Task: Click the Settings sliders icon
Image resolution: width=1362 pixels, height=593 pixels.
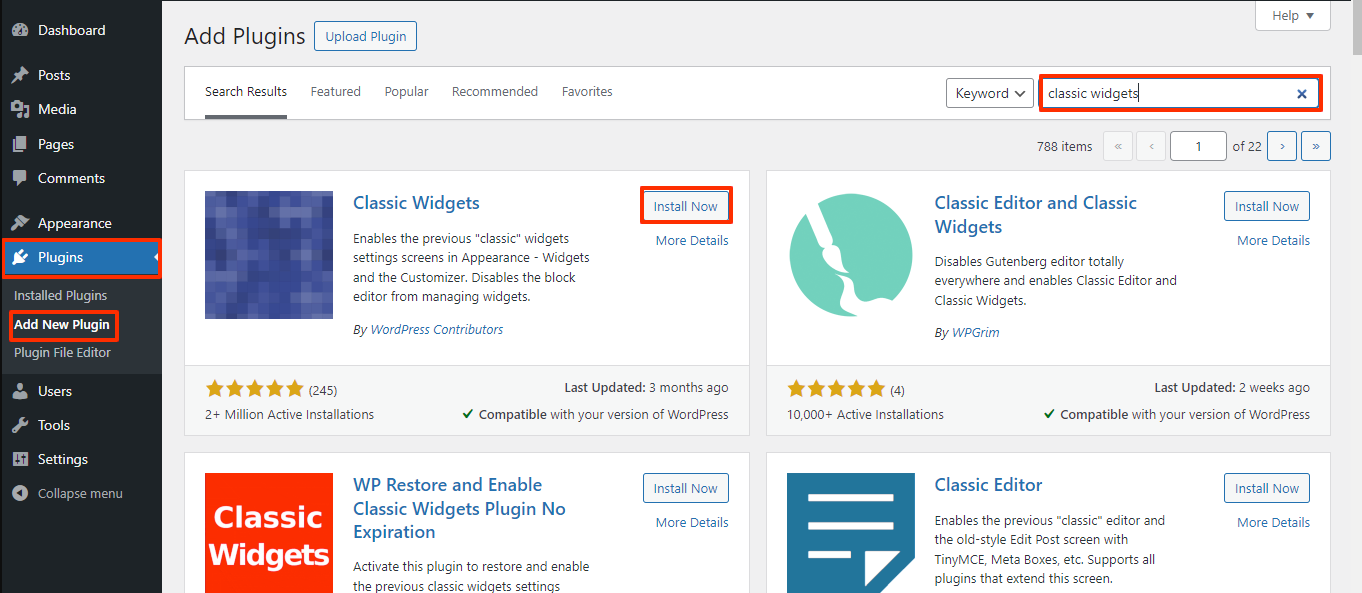Action: click(x=20, y=459)
